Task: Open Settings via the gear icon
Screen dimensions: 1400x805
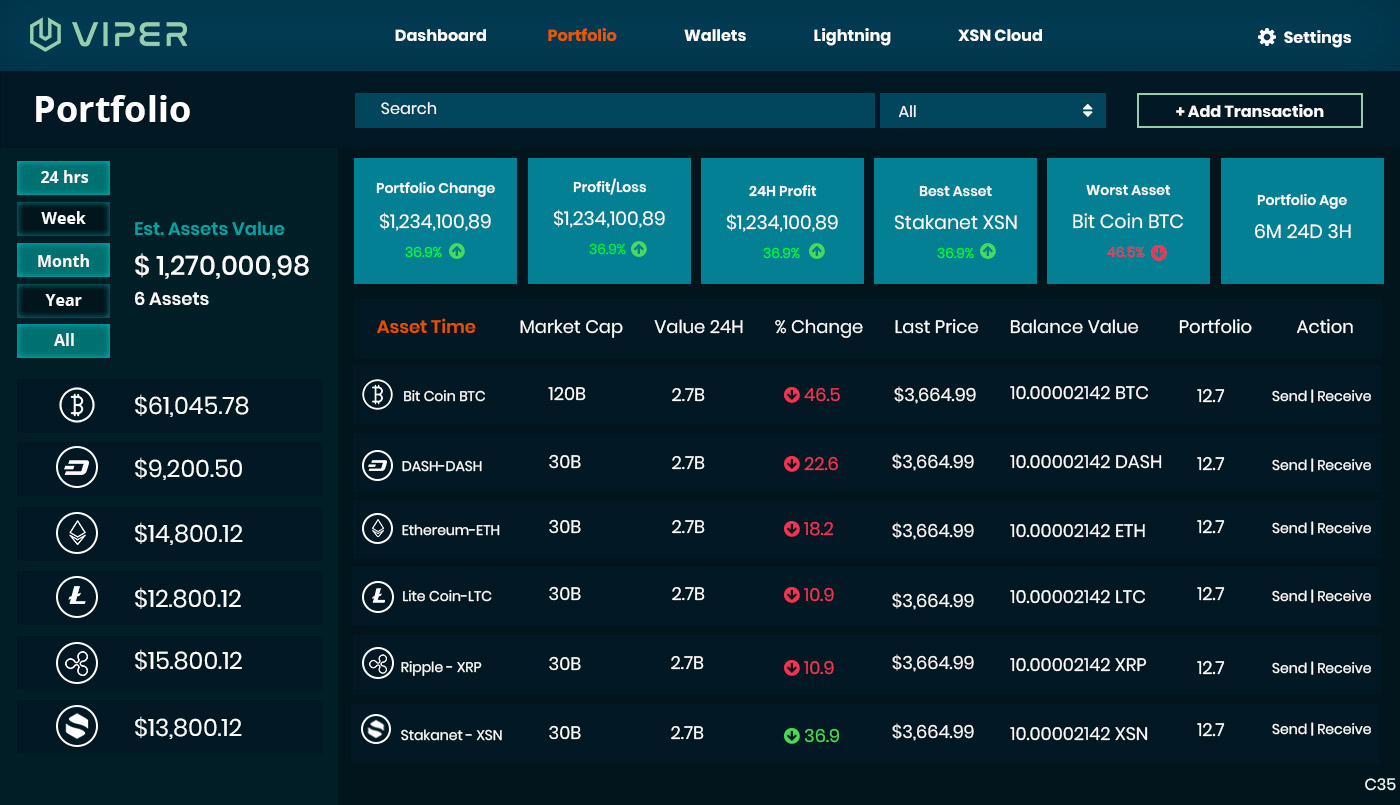Action: [x=1267, y=37]
